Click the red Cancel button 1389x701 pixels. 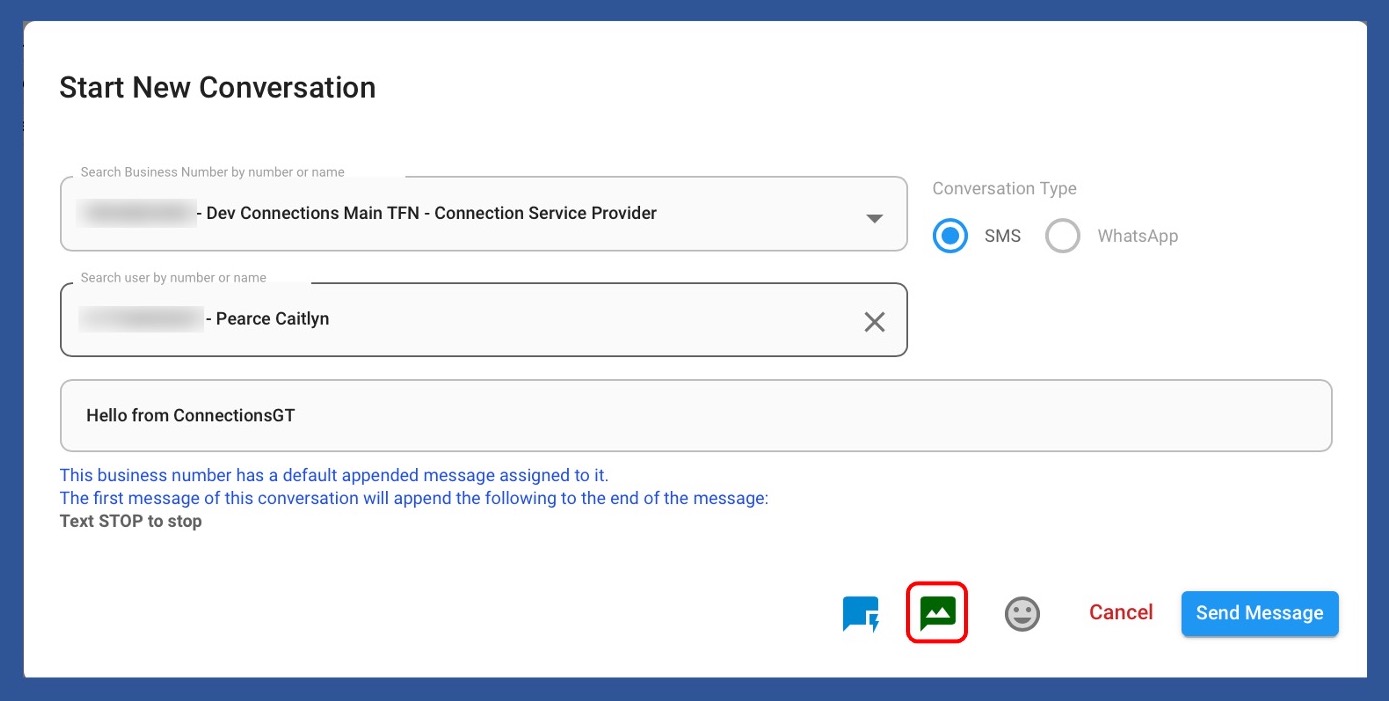(x=1120, y=612)
